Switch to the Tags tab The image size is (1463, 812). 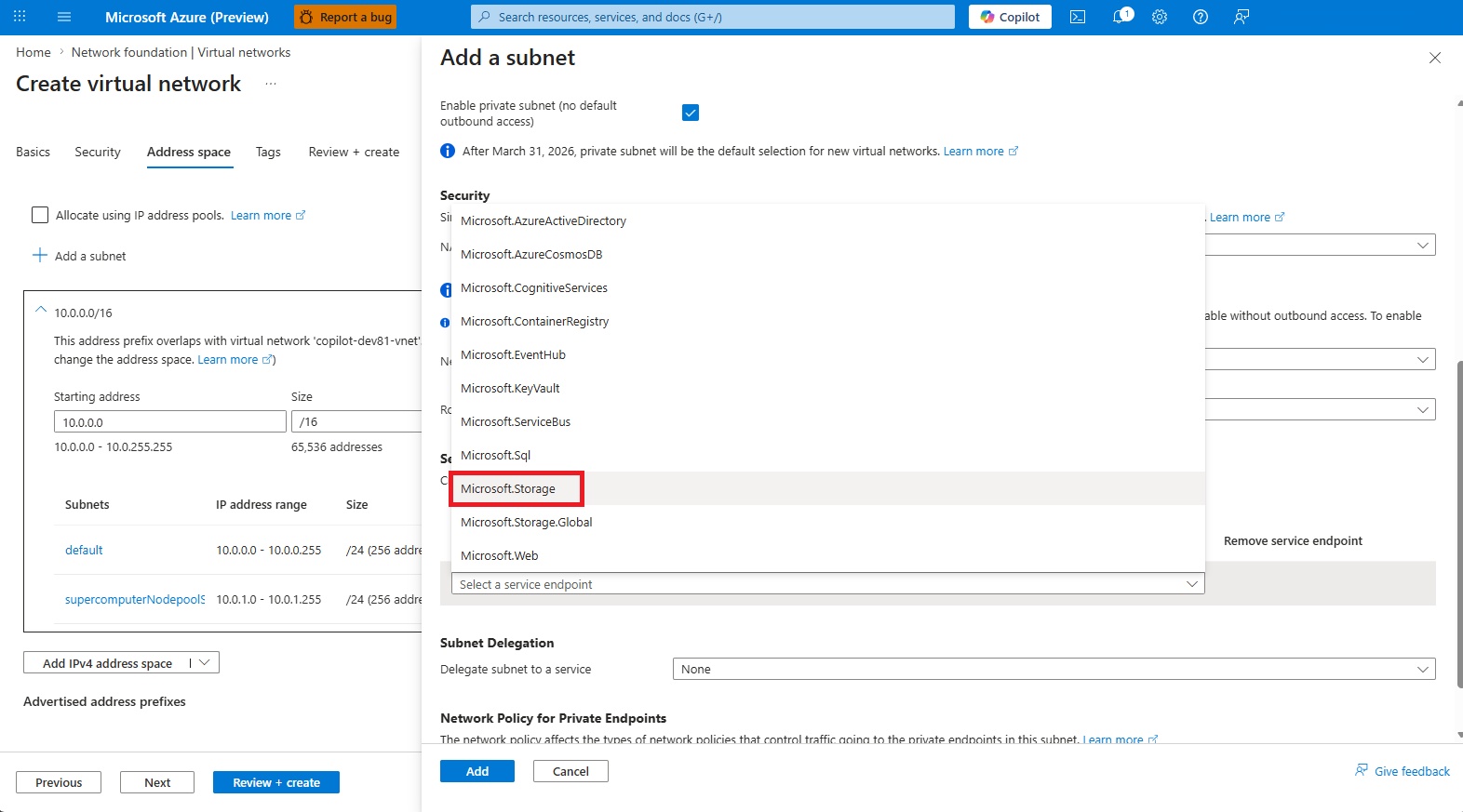tap(268, 152)
